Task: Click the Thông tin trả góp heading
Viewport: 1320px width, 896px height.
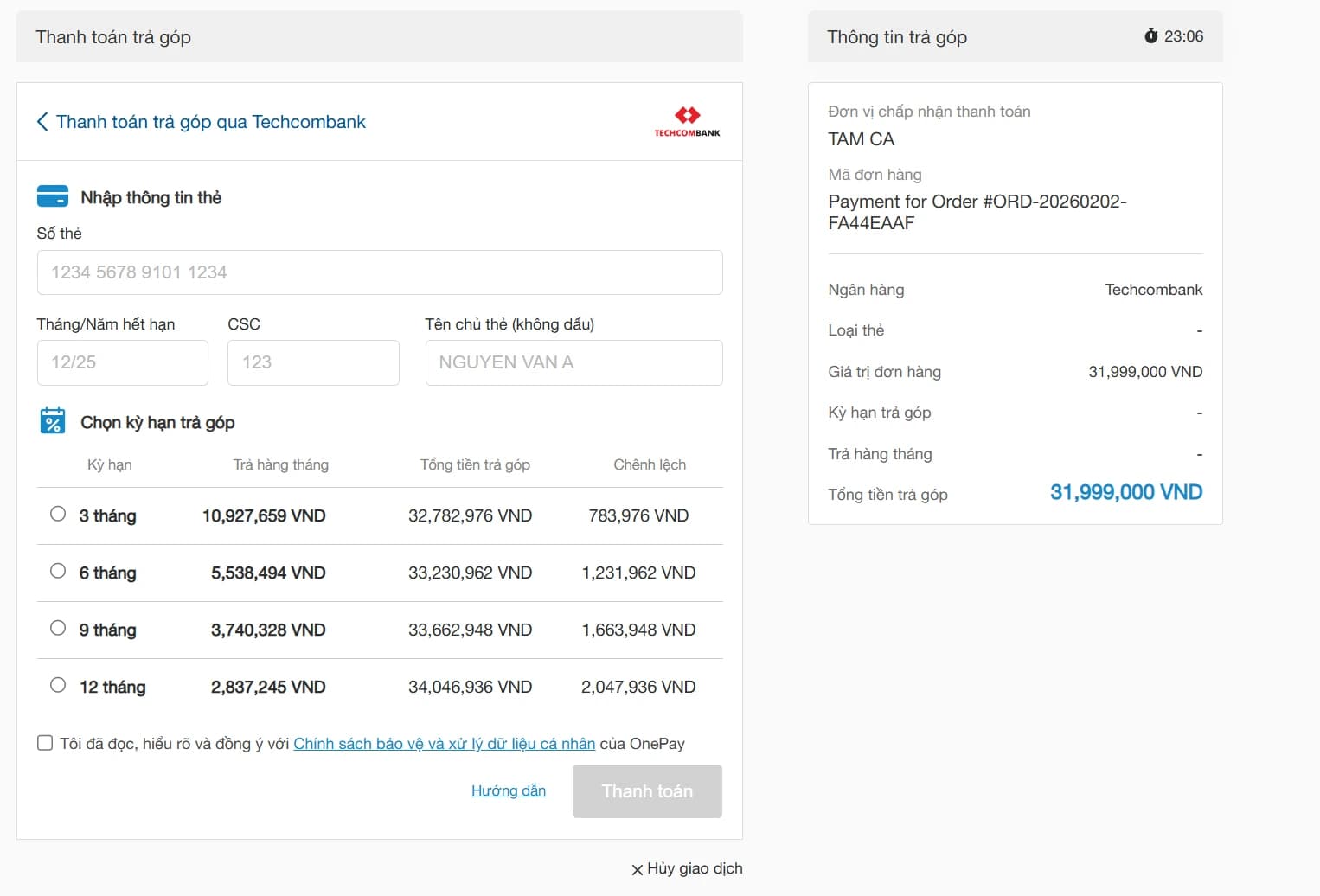Action: pos(897,37)
